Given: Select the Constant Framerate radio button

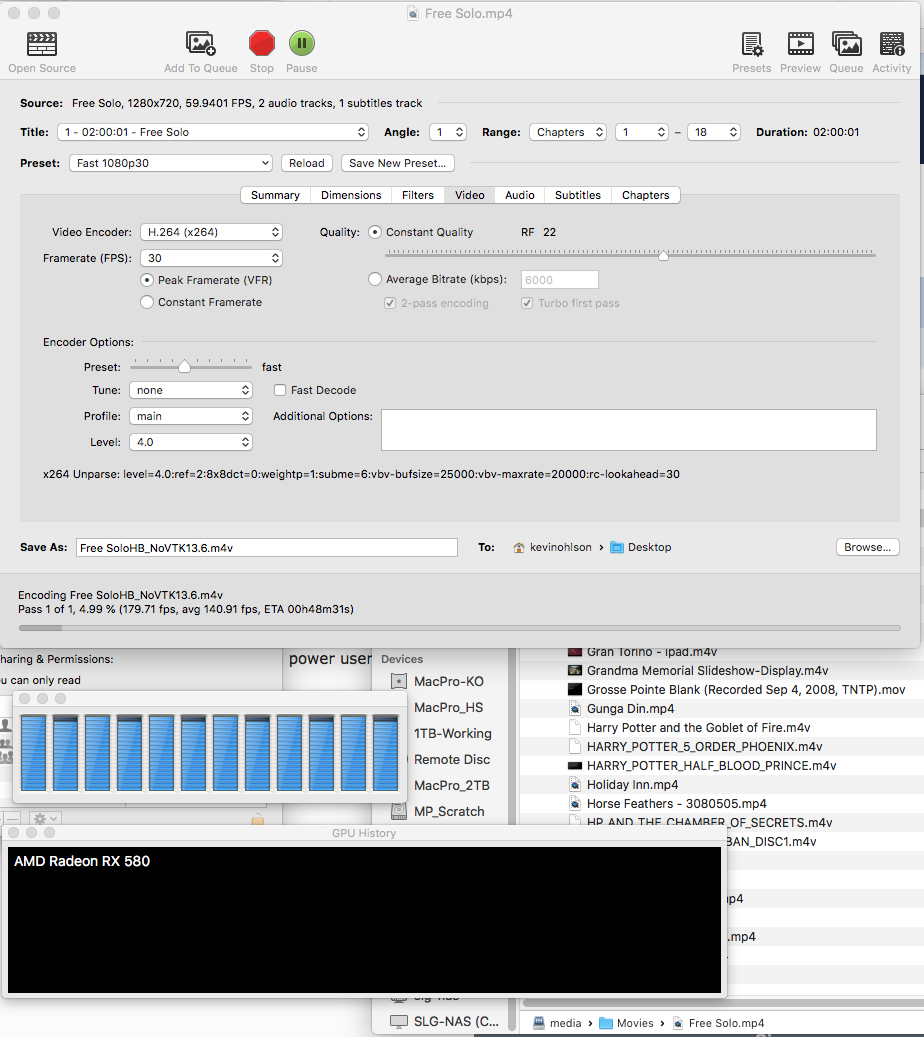Looking at the screenshot, I should tap(147, 302).
